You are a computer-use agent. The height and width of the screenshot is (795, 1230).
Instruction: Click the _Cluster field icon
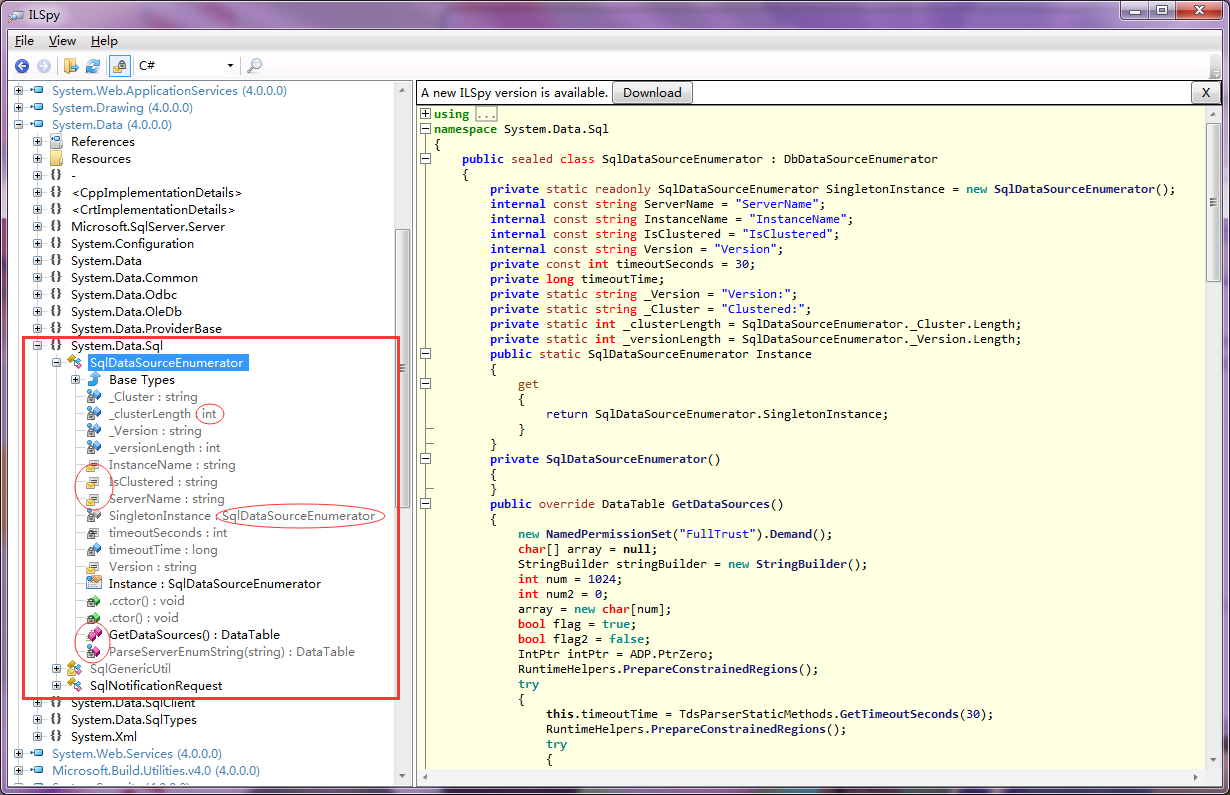click(x=93, y=396)
